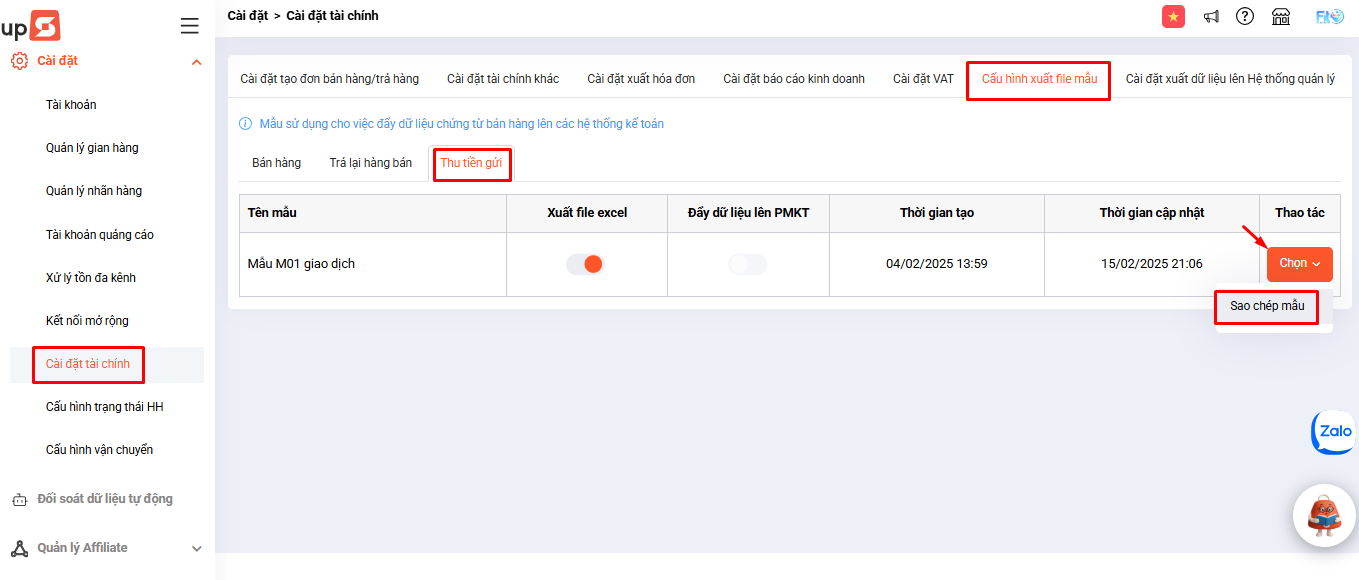Switch to the Bán hàng sub-tab
The width and height of the screenshot is (1359, 580).
[x=276, y=163]
